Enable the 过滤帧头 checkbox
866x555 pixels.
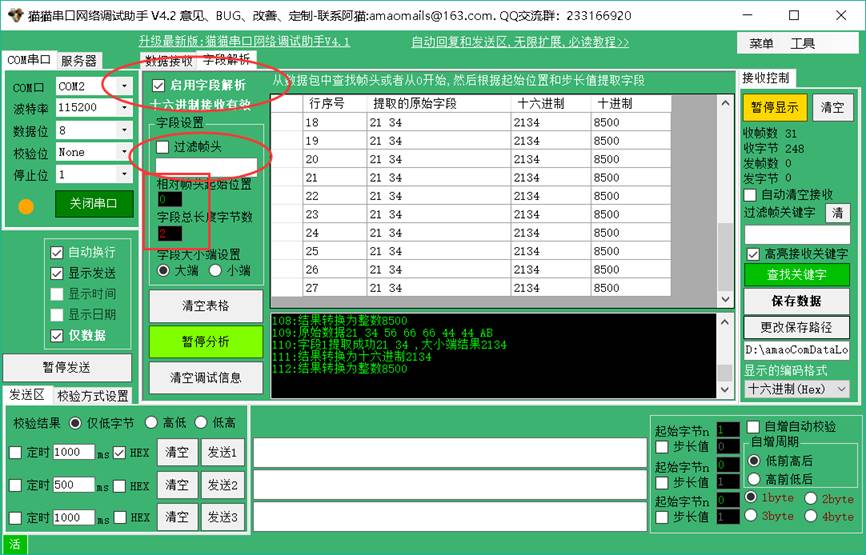tap(163, 147)
